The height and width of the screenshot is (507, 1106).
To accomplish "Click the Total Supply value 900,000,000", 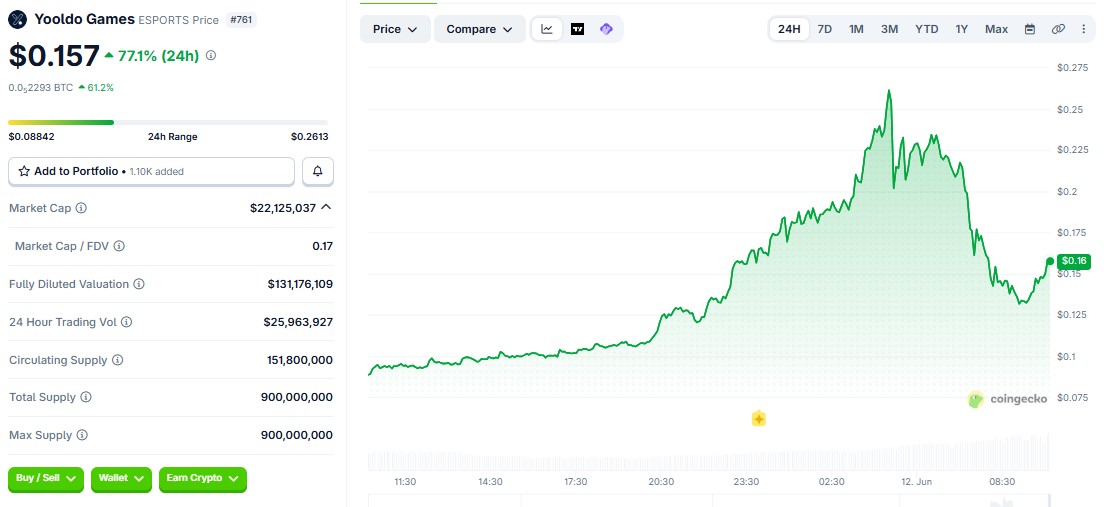I will pyautogui.click(x=297, y=398).
